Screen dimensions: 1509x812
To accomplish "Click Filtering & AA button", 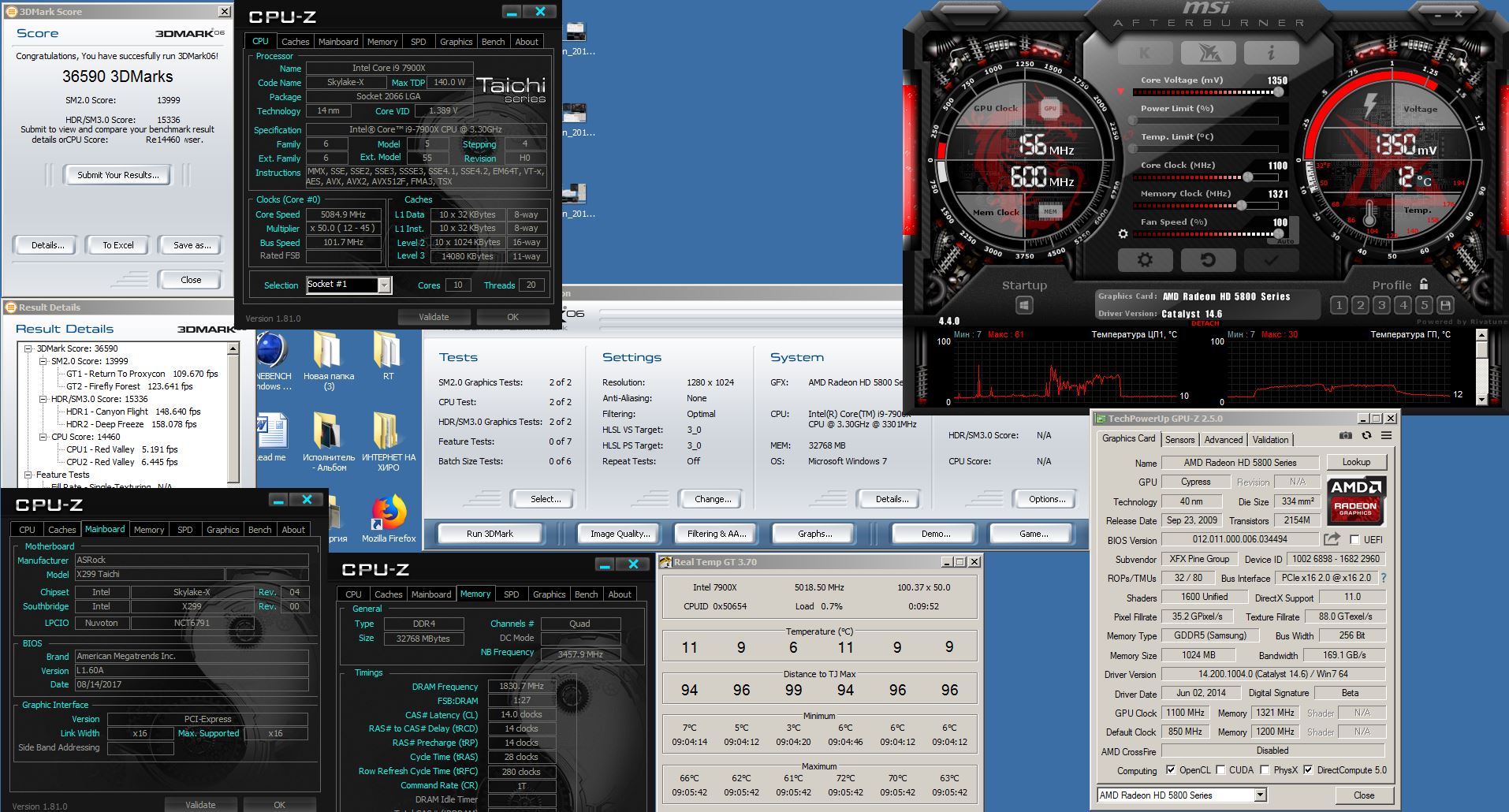I will tap(716, 534).
